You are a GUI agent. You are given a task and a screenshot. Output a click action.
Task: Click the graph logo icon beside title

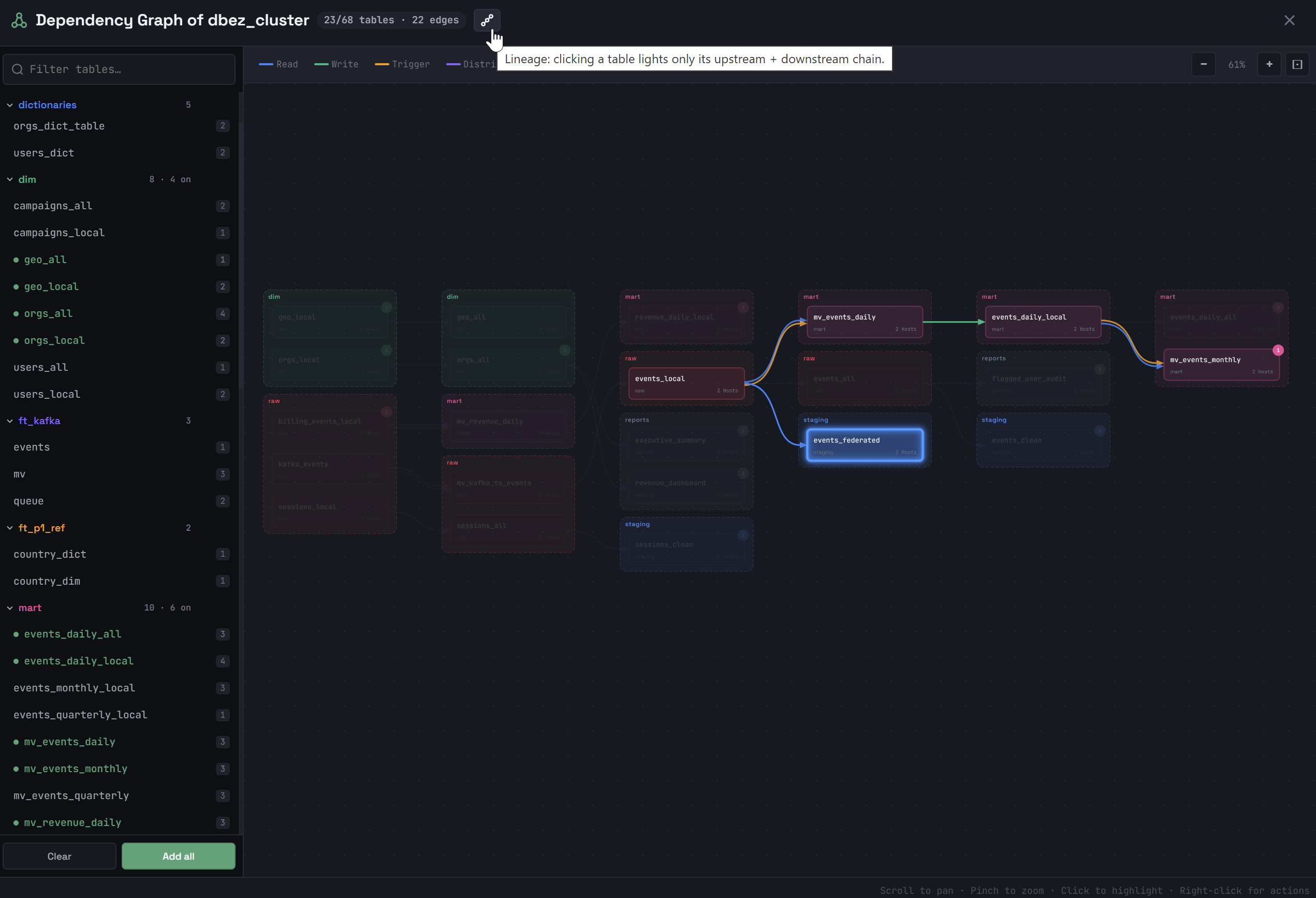click(x=19, y=20)
